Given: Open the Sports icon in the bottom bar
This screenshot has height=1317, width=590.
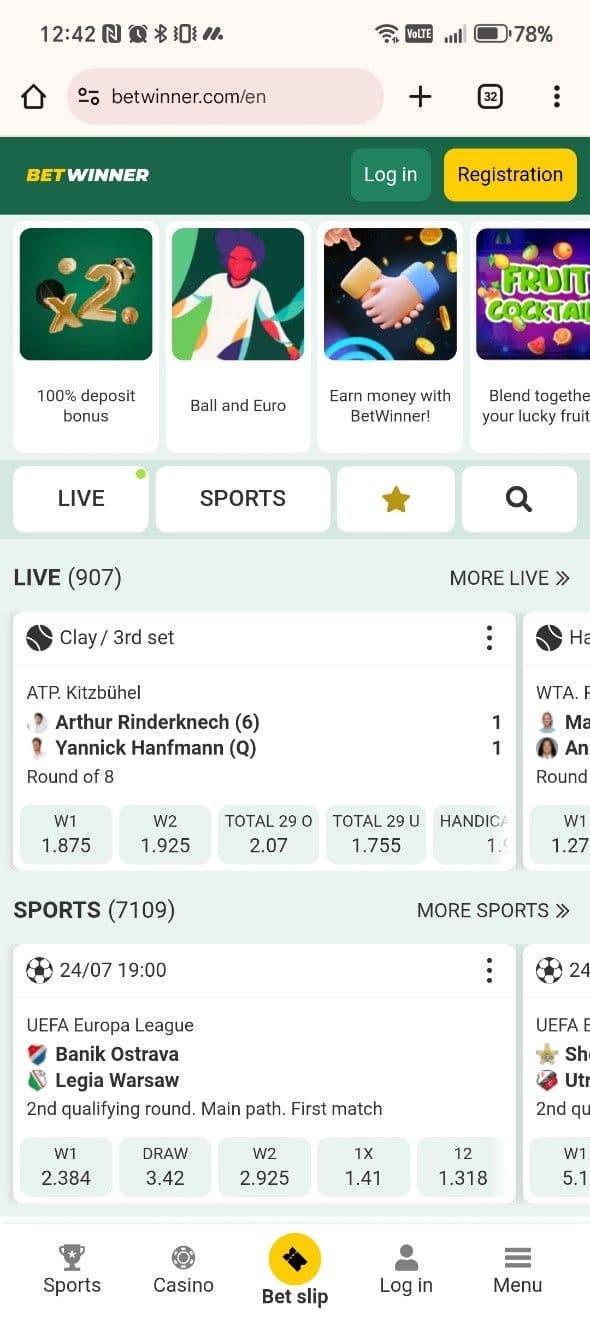Looking at the screenshot, I should pyautogui.click(x=71, y=1270).
